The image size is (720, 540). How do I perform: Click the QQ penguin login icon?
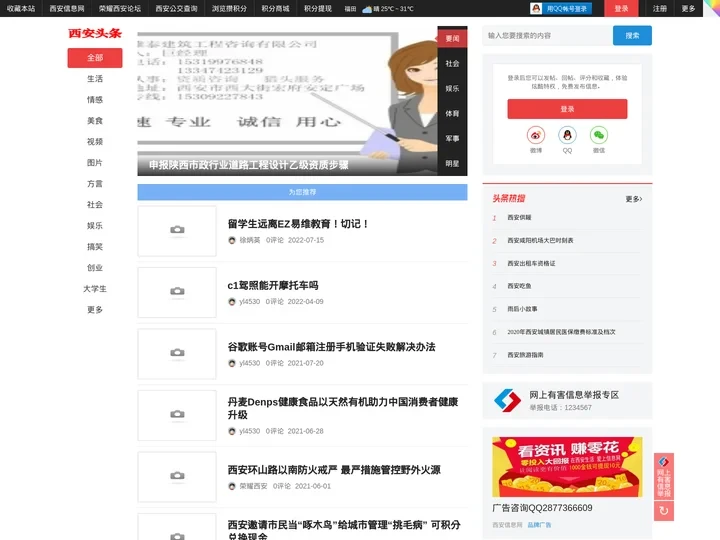point(567,135)
